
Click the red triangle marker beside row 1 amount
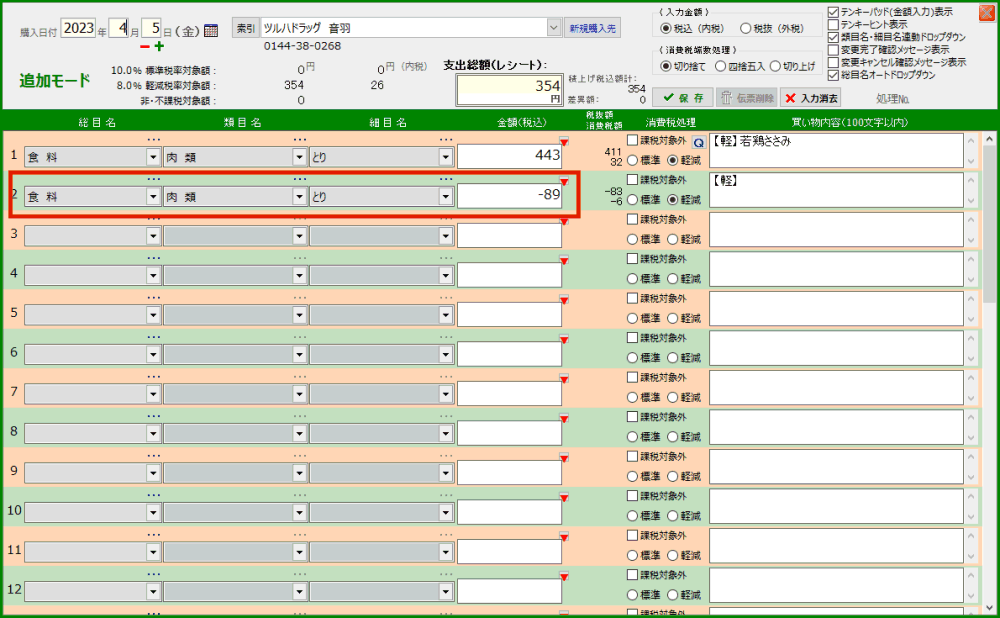(x=564, y=143)
